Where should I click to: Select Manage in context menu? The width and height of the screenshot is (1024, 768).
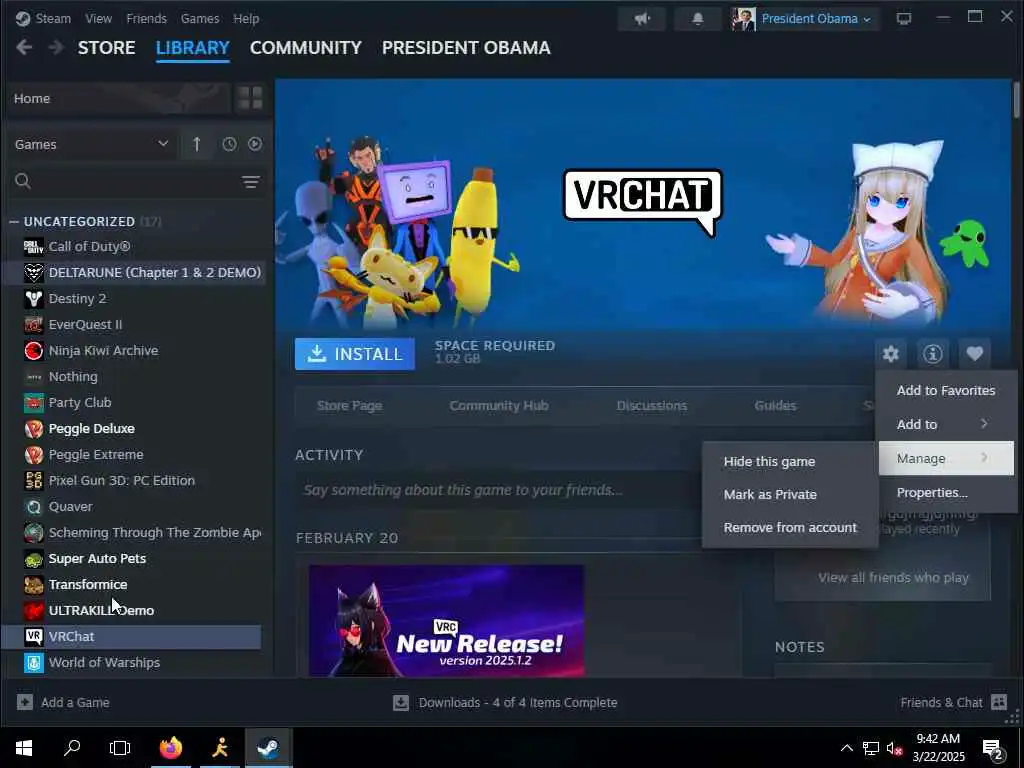point(946,458)
